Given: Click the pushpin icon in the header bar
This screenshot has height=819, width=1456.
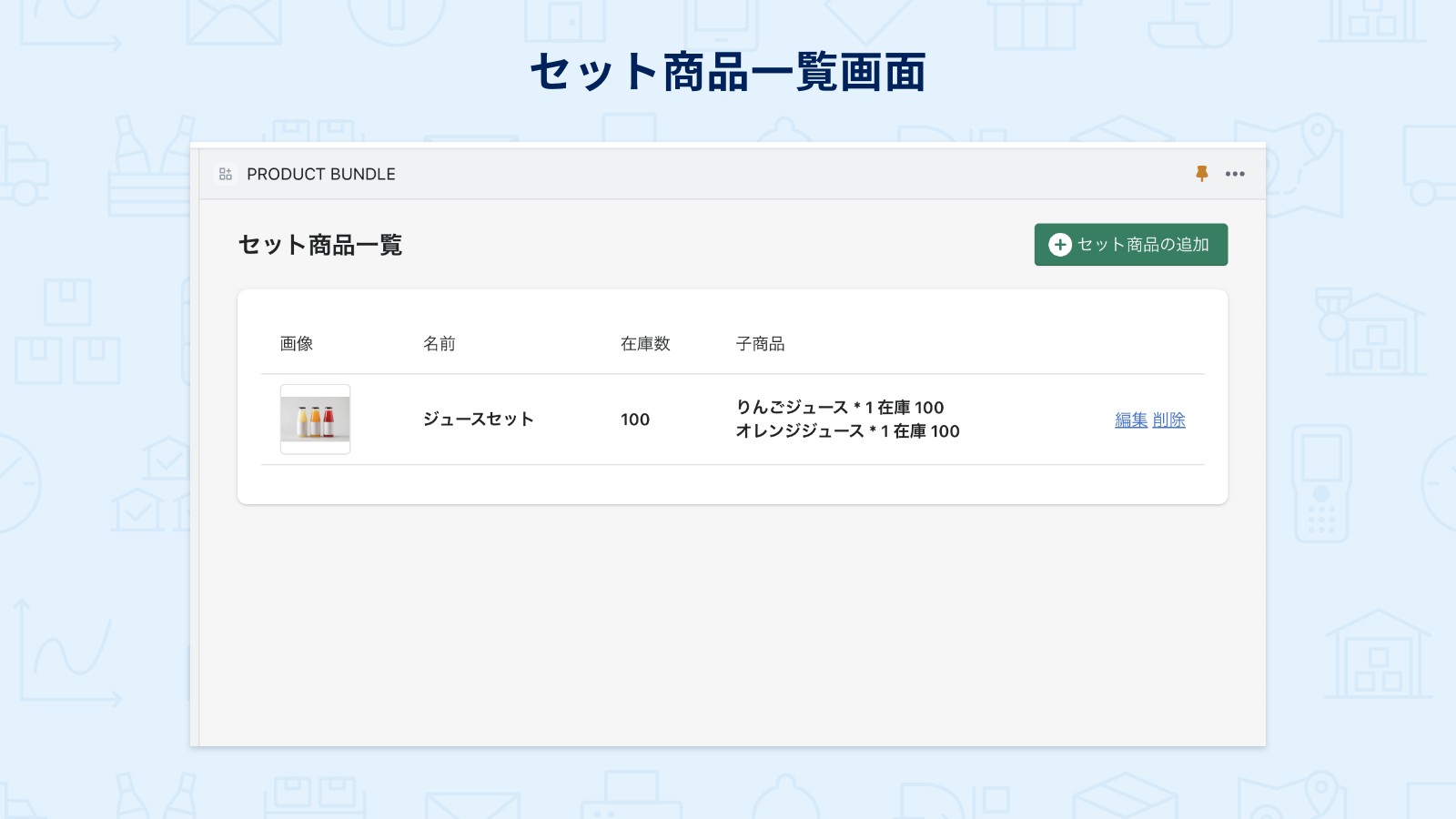Looking at the screenshot, I should point(1202,174).
